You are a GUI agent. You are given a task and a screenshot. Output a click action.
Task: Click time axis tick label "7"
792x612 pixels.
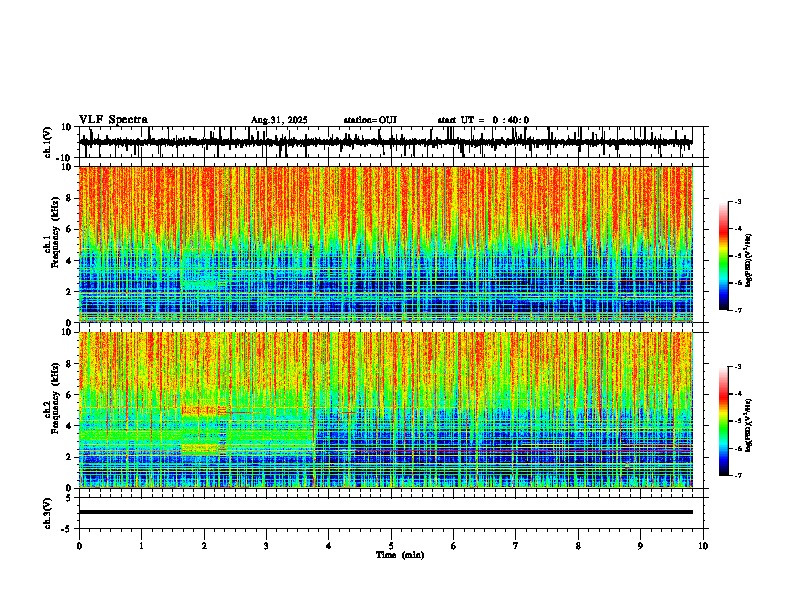click(x=516, y=546)
